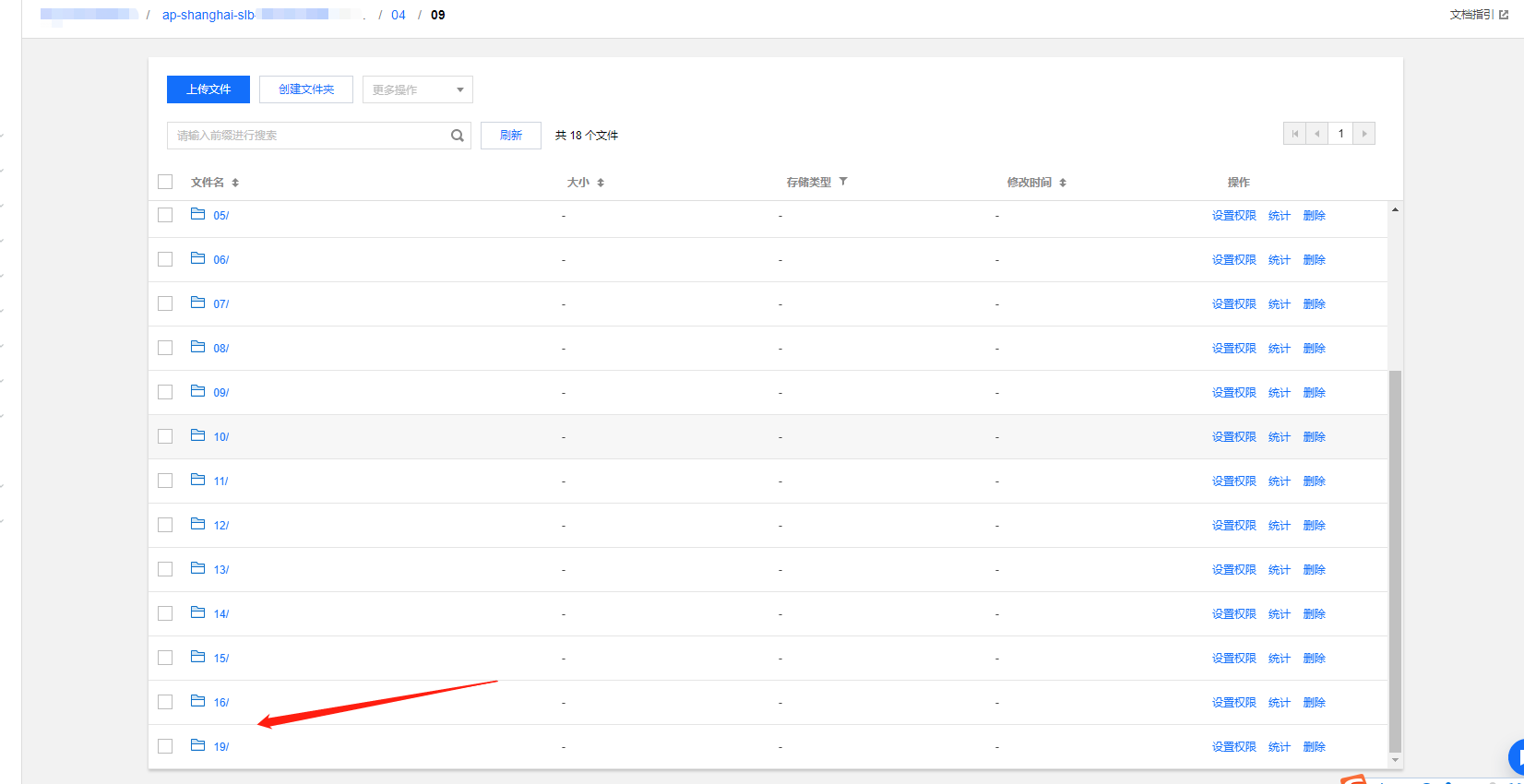Open folder icon for 19/
The height and width of the screenshot is (784, 1524).
(x=197, y=745)
